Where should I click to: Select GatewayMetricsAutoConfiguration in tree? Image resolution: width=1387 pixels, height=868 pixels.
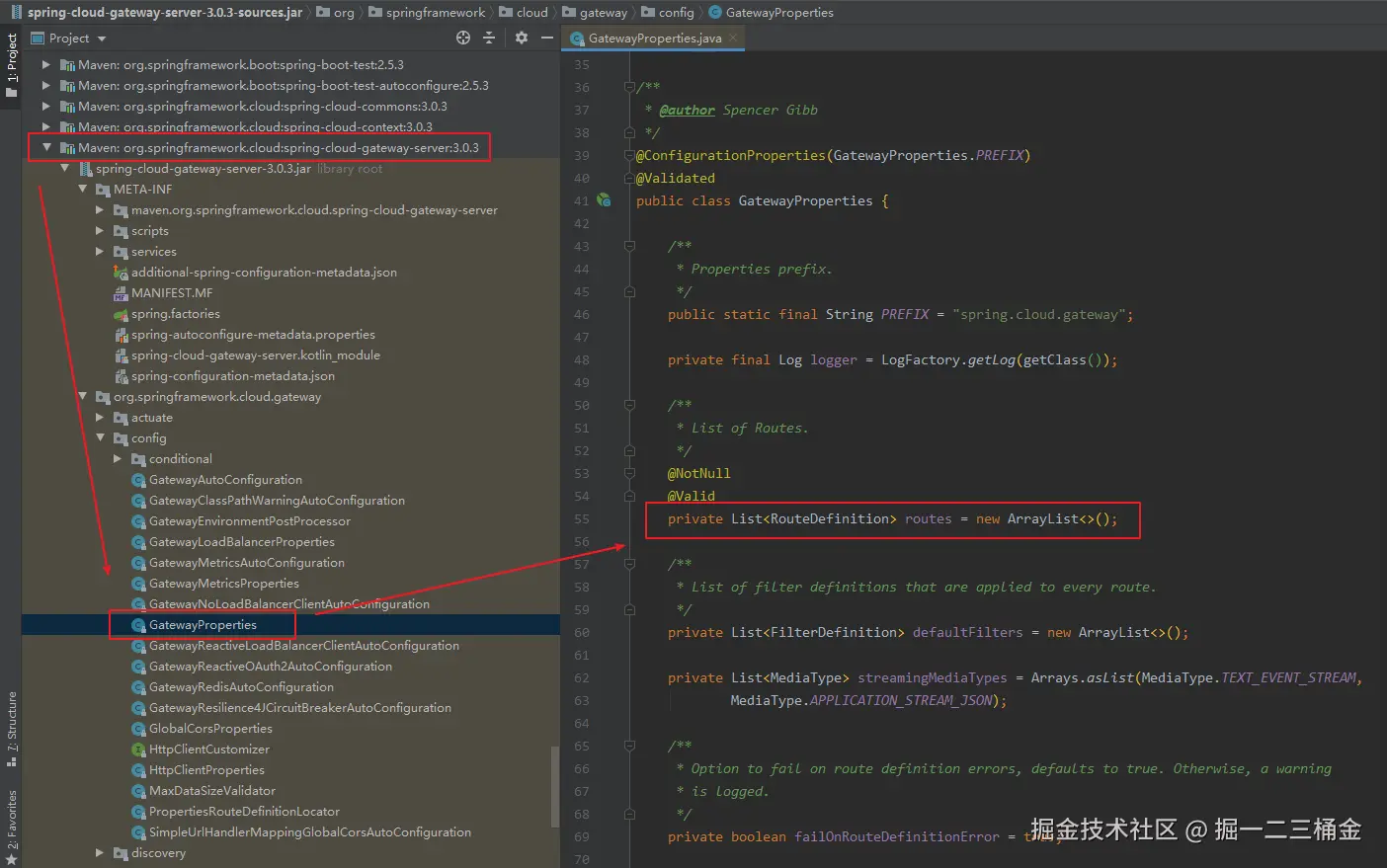click(246, 563)
